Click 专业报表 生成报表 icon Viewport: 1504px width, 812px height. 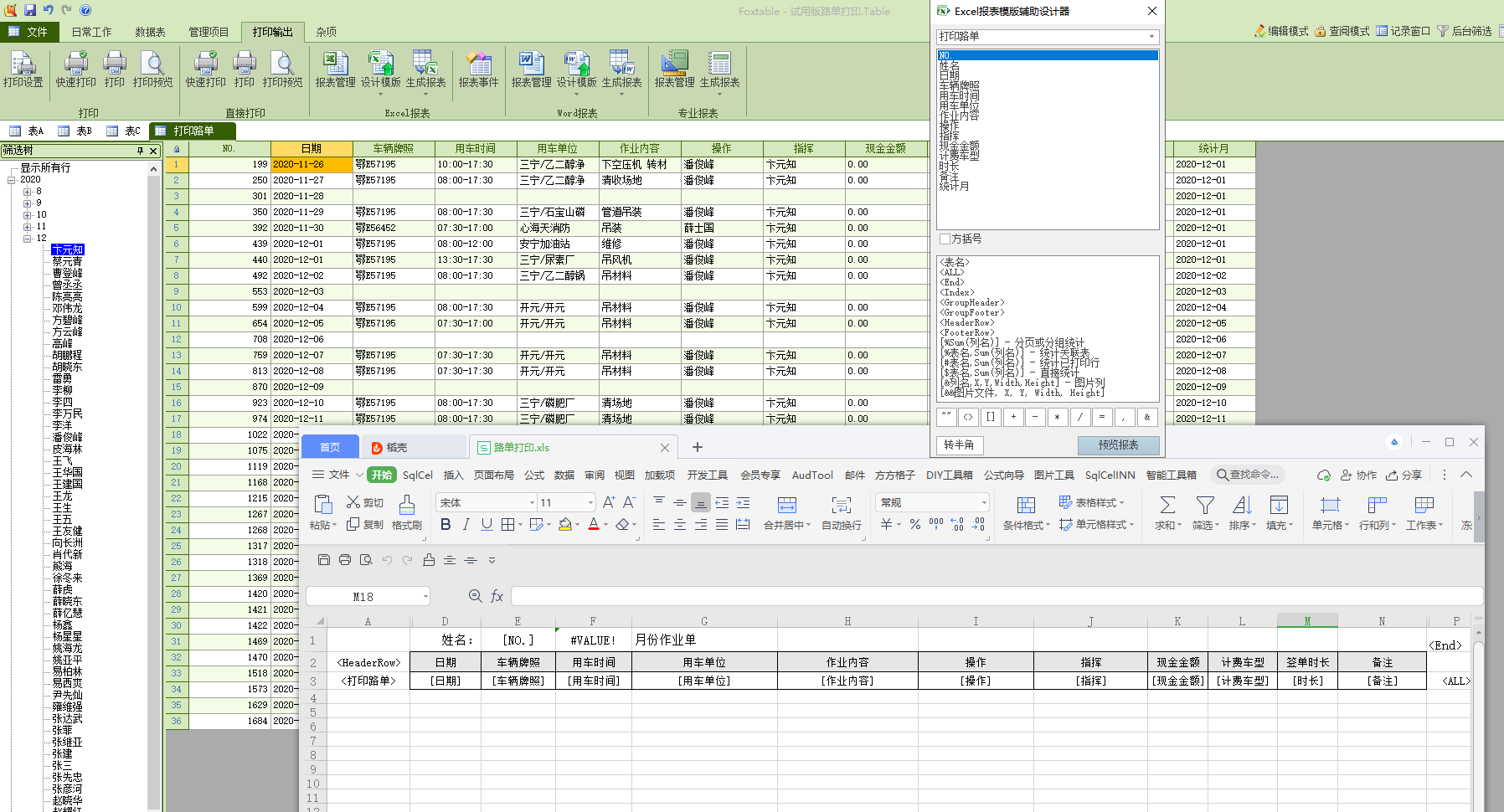(720, 69)
